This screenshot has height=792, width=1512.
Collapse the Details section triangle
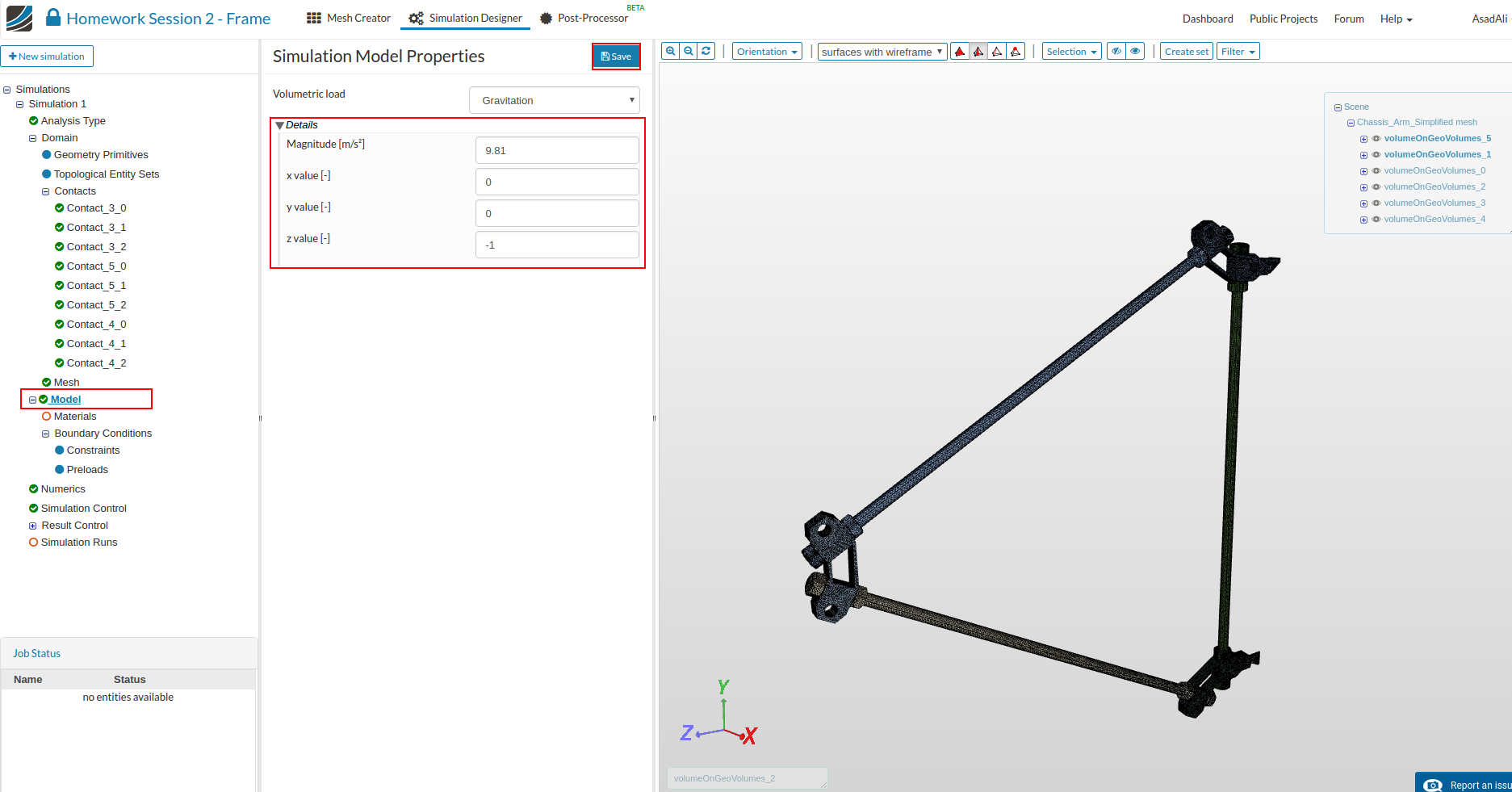279,125
